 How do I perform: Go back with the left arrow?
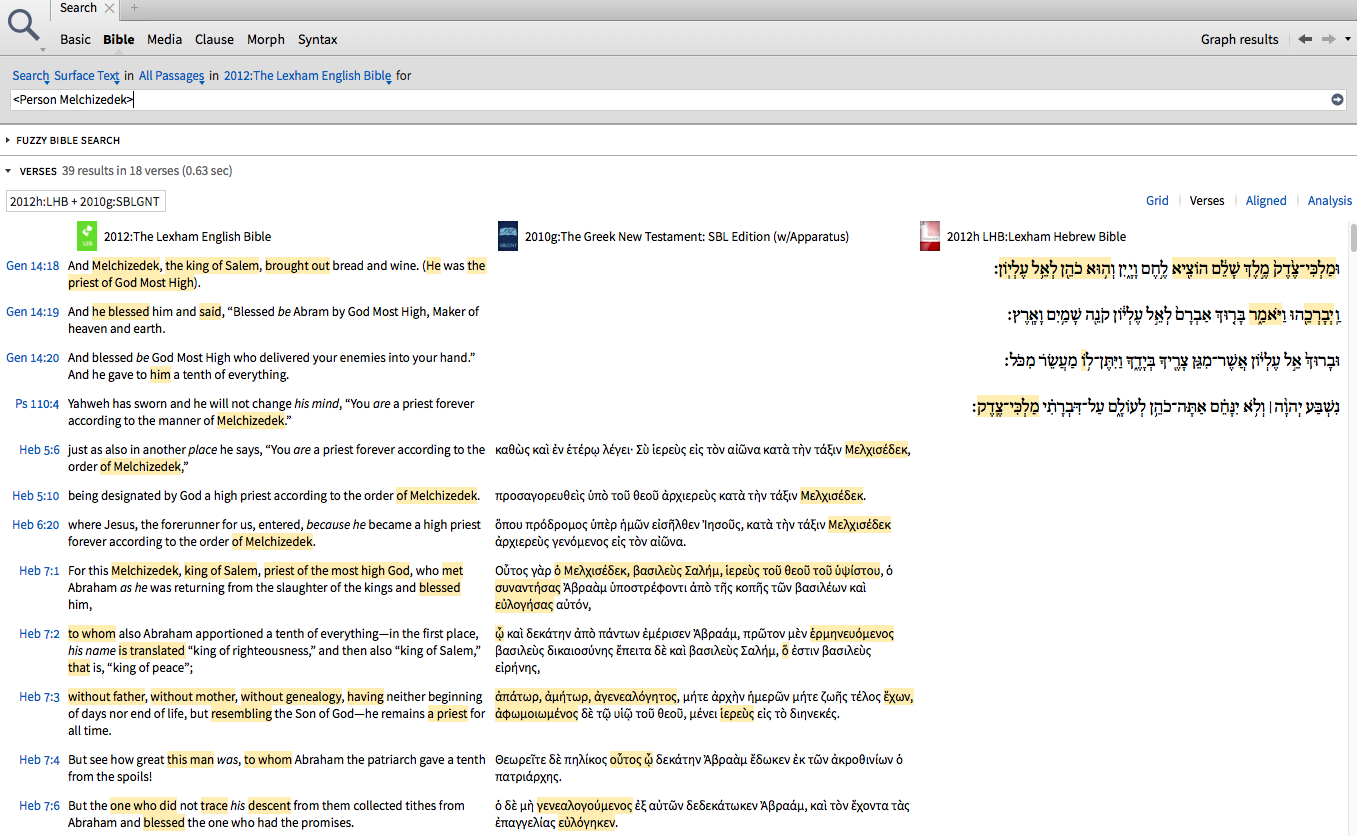tap(1305, 39)
